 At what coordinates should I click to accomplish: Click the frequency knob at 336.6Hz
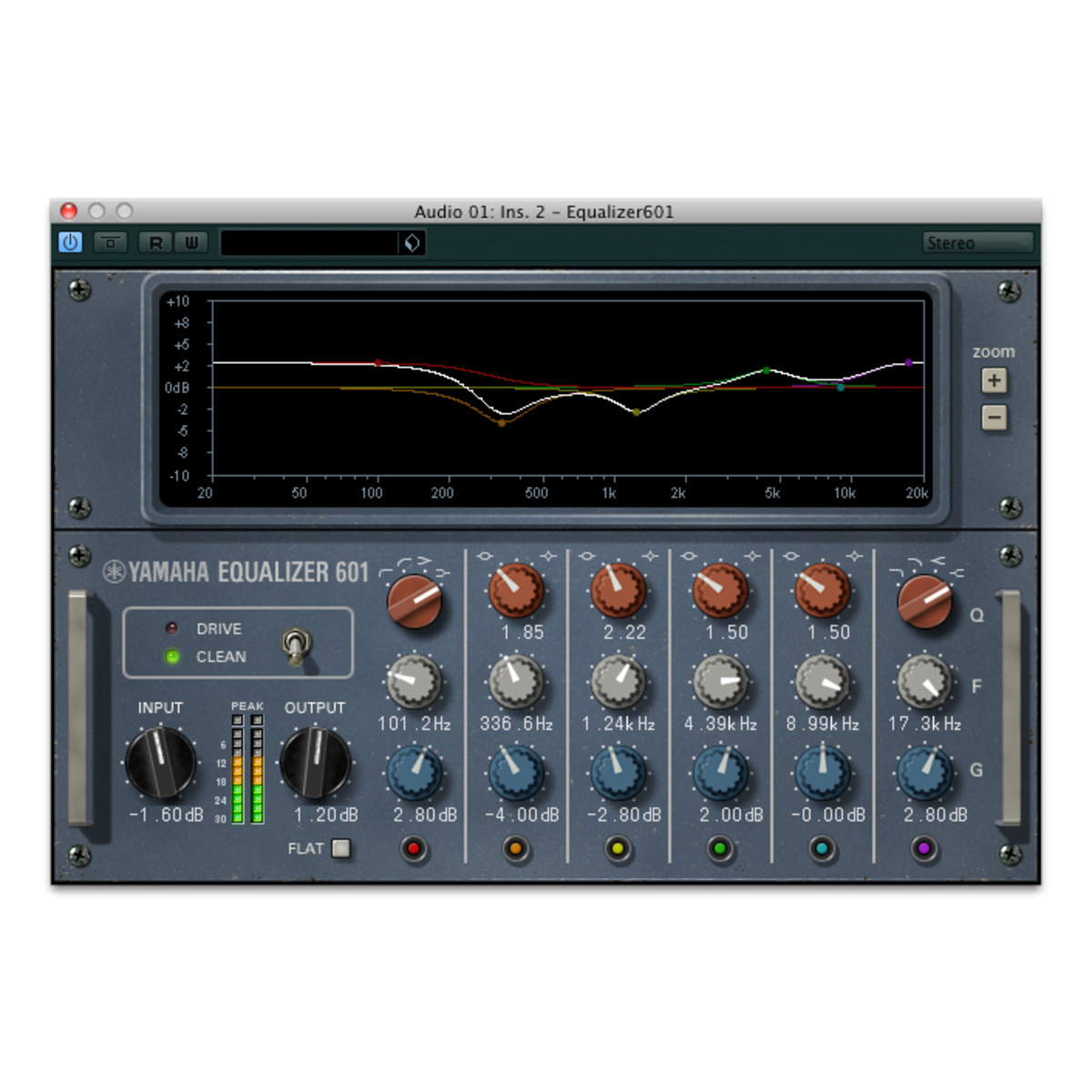[516, 682]
